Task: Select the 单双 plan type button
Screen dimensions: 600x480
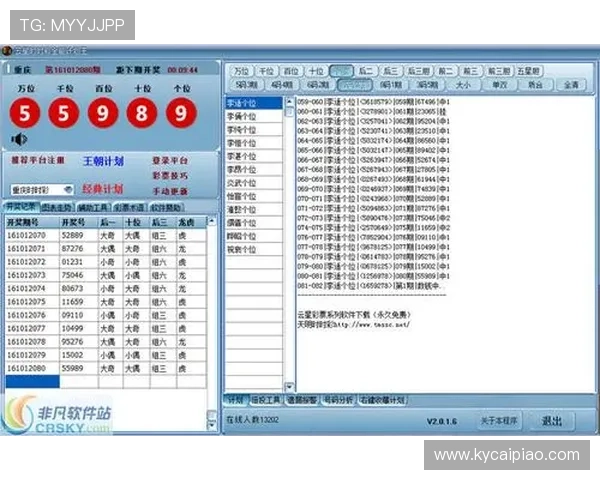Action: pyautogui.click(x=499, y=85)
